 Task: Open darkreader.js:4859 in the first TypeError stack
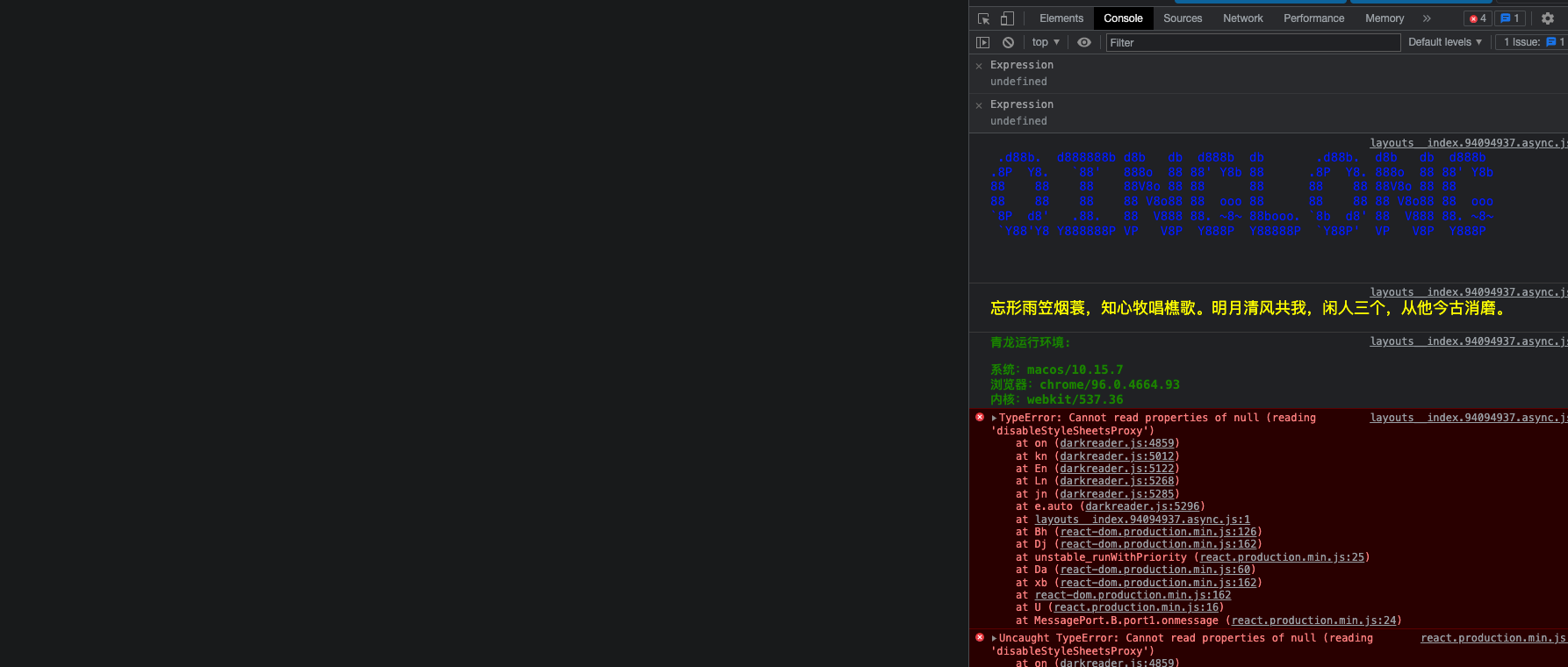click(1117, 443)
